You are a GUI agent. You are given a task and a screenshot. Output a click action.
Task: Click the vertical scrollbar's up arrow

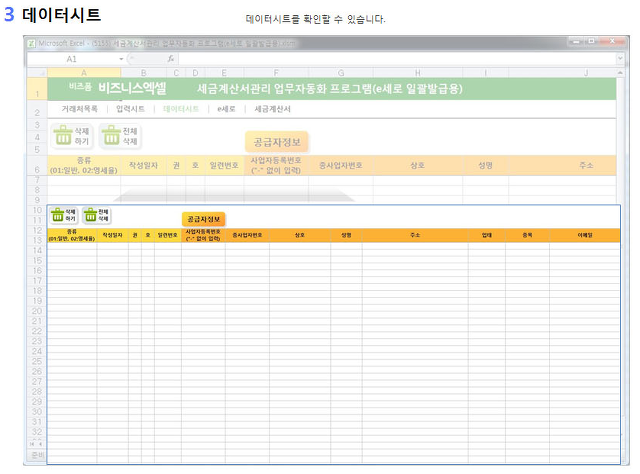pos(620,73)
